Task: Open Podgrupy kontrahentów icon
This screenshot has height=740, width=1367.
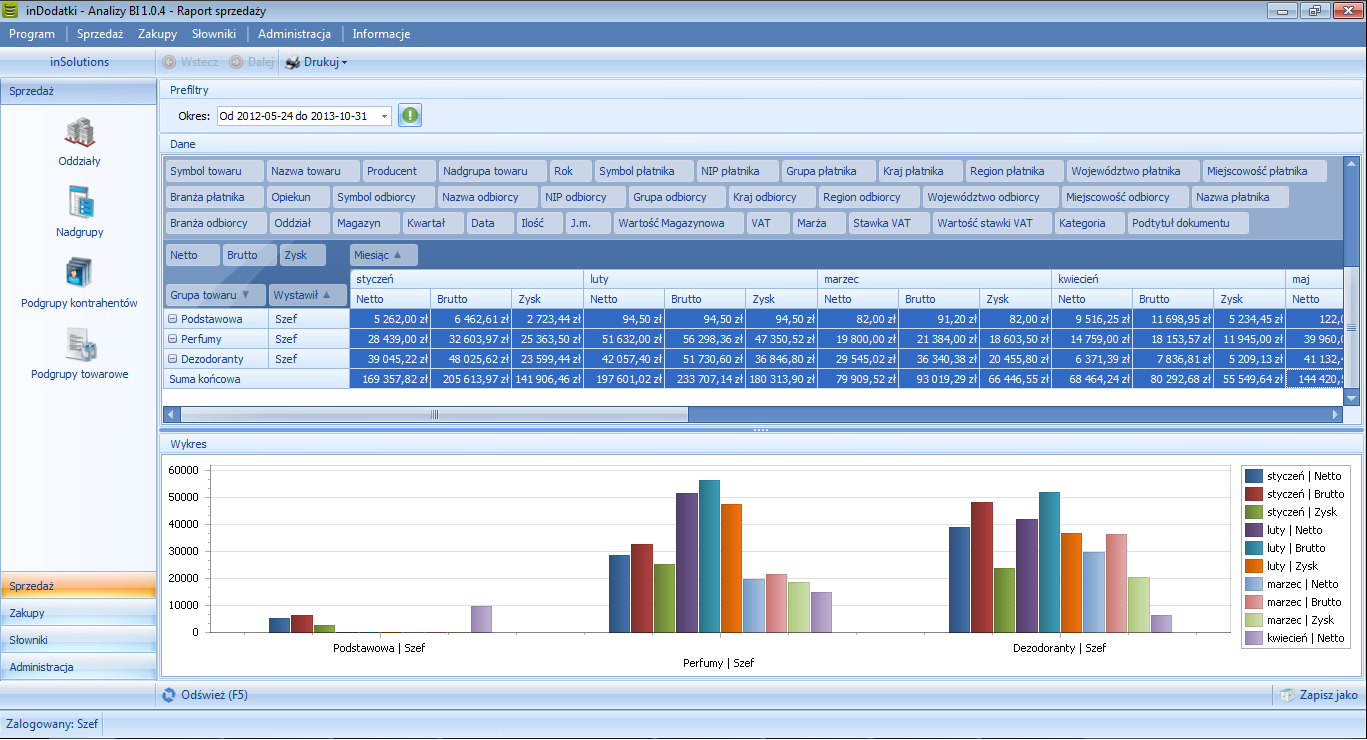Action: click(79, 273)
